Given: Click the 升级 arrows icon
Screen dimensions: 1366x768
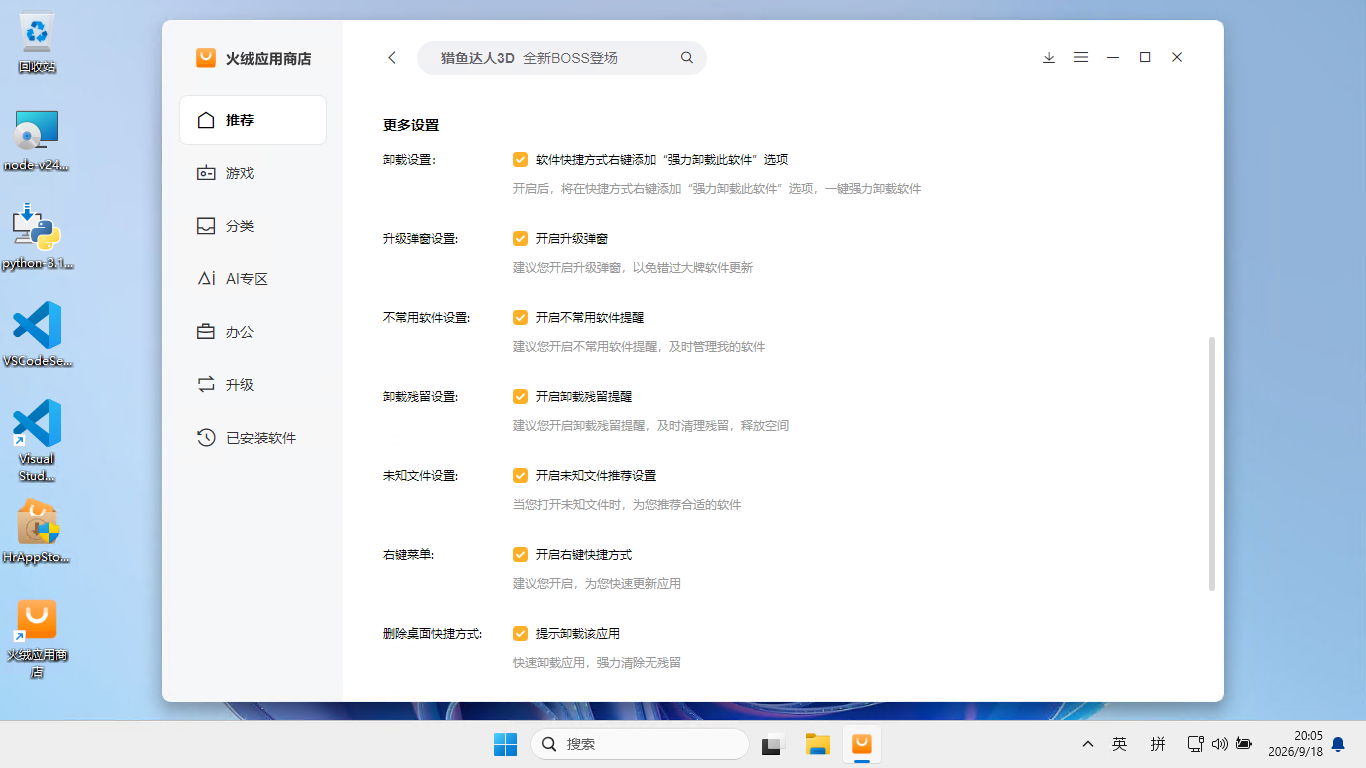Looking at the screenshot, I should (x=206, y=385).
